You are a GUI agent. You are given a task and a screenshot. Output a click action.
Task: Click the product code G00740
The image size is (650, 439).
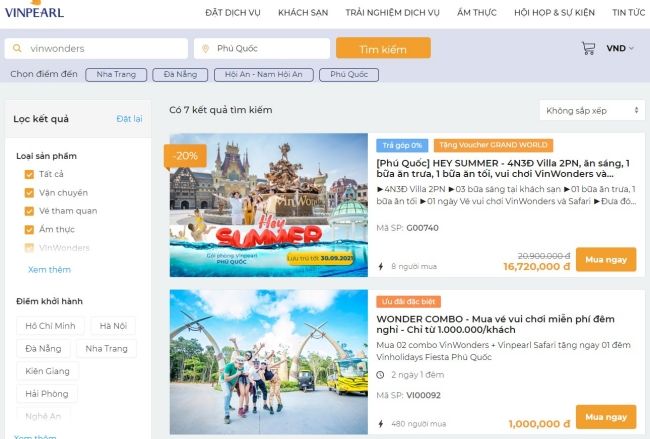(422, 228)
